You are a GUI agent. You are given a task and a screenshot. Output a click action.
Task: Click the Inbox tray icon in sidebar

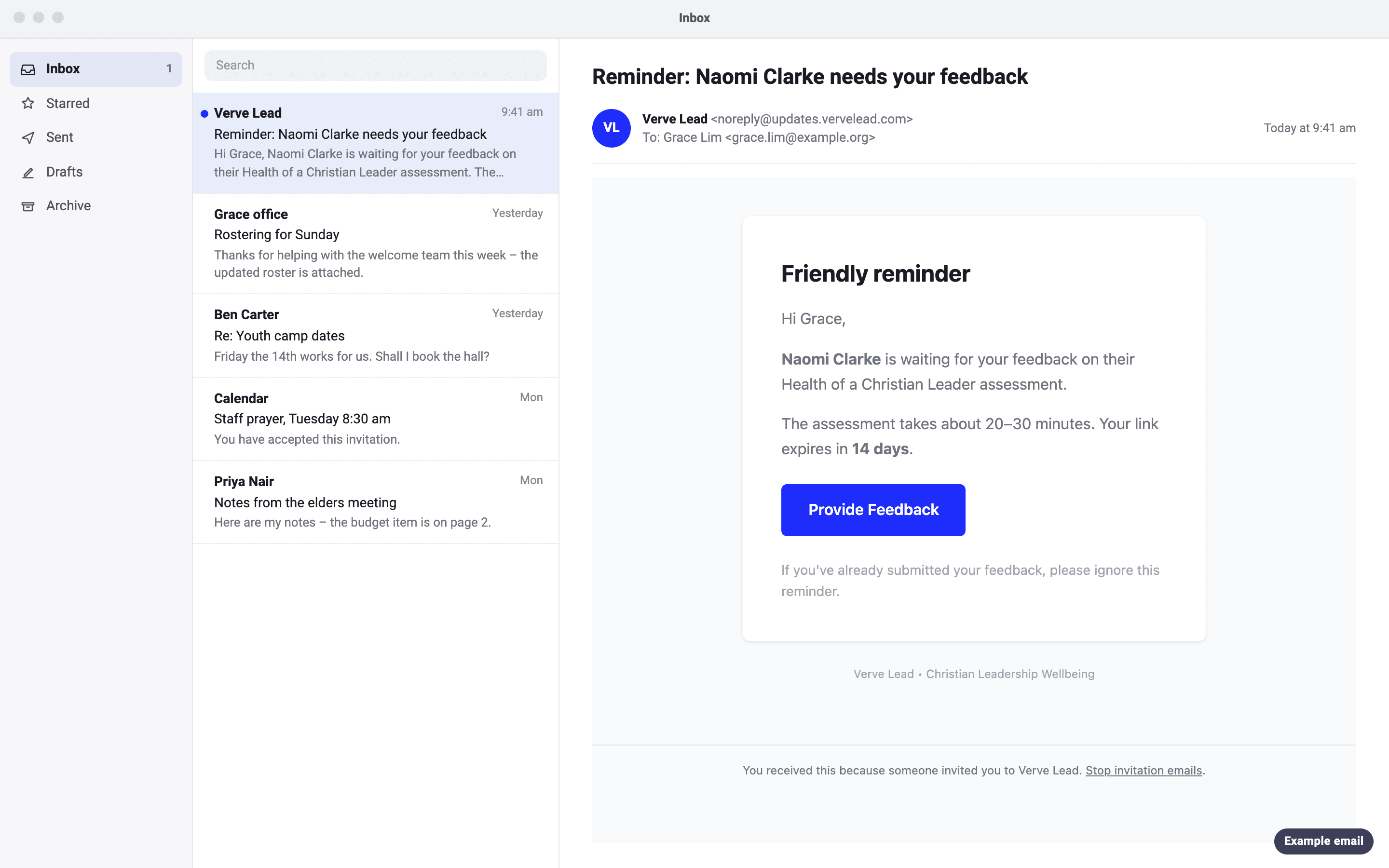click(28, 69)
